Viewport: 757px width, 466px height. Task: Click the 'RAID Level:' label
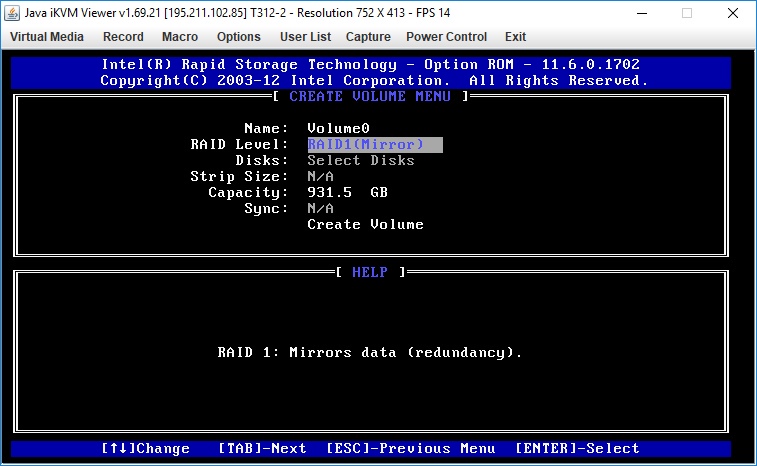pos(239,144)
